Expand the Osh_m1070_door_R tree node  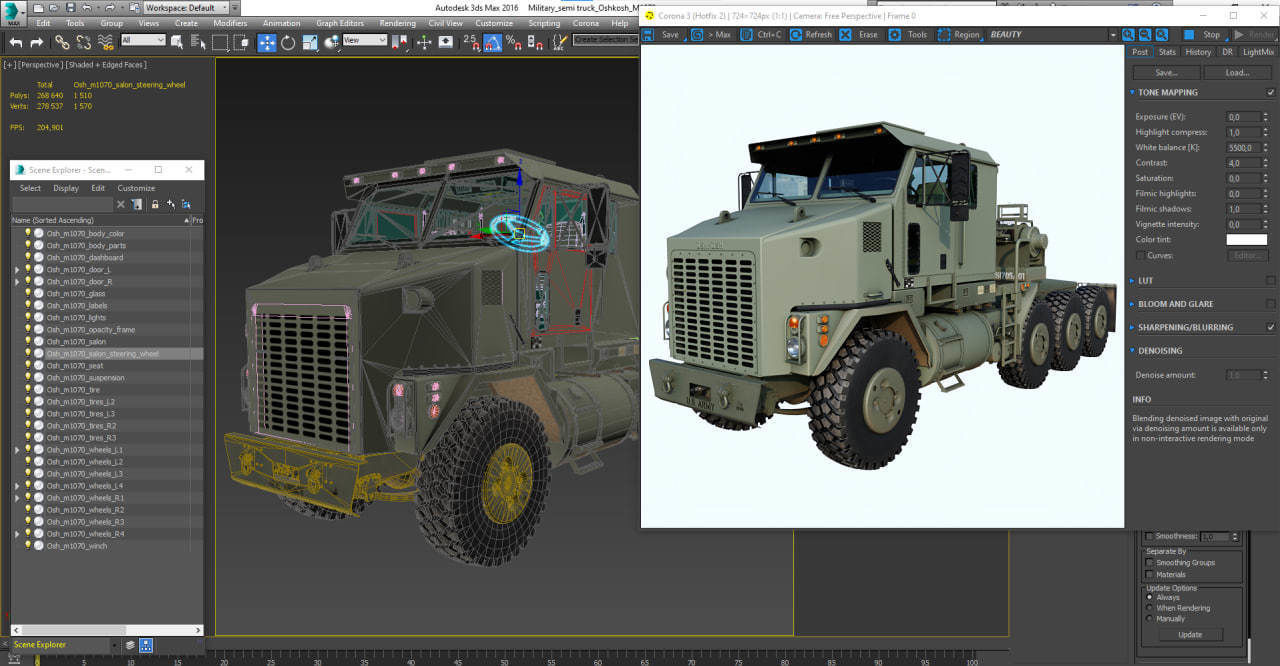click(x=16, y=281)
